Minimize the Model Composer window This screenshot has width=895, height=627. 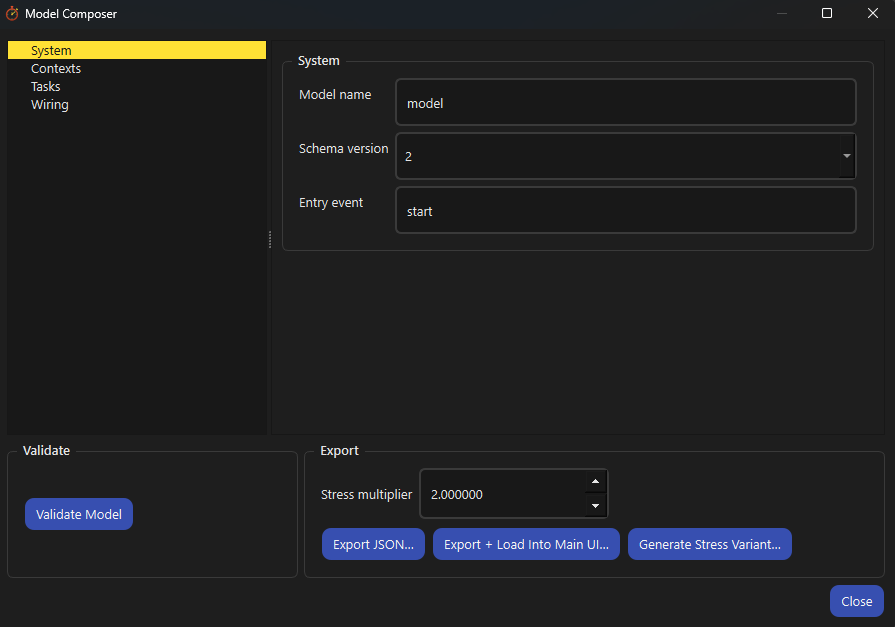point(782,13)
